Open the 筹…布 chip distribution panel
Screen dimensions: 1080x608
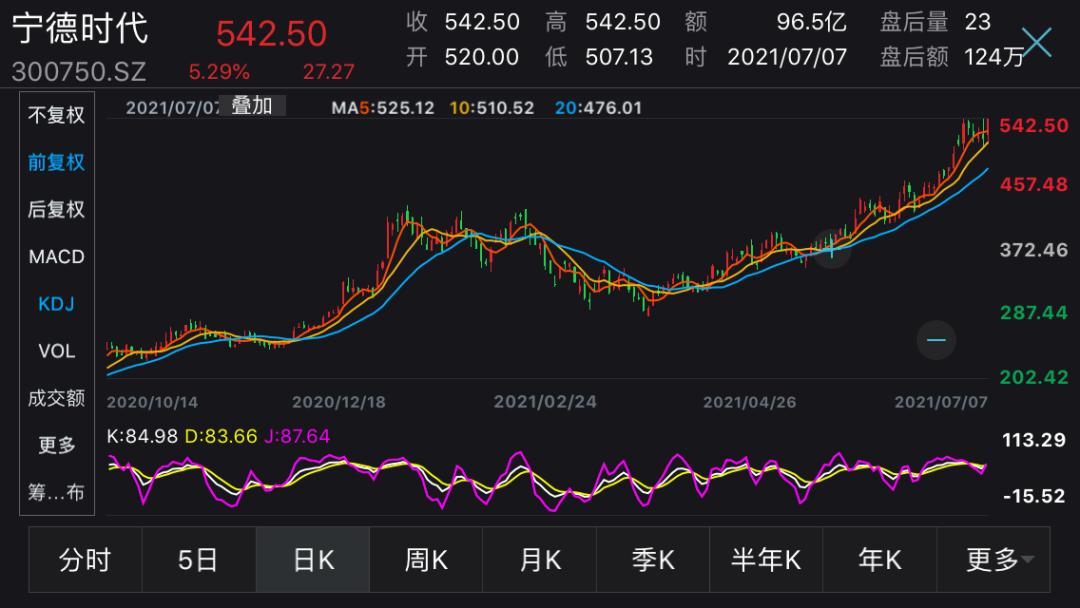coord(56,492)
